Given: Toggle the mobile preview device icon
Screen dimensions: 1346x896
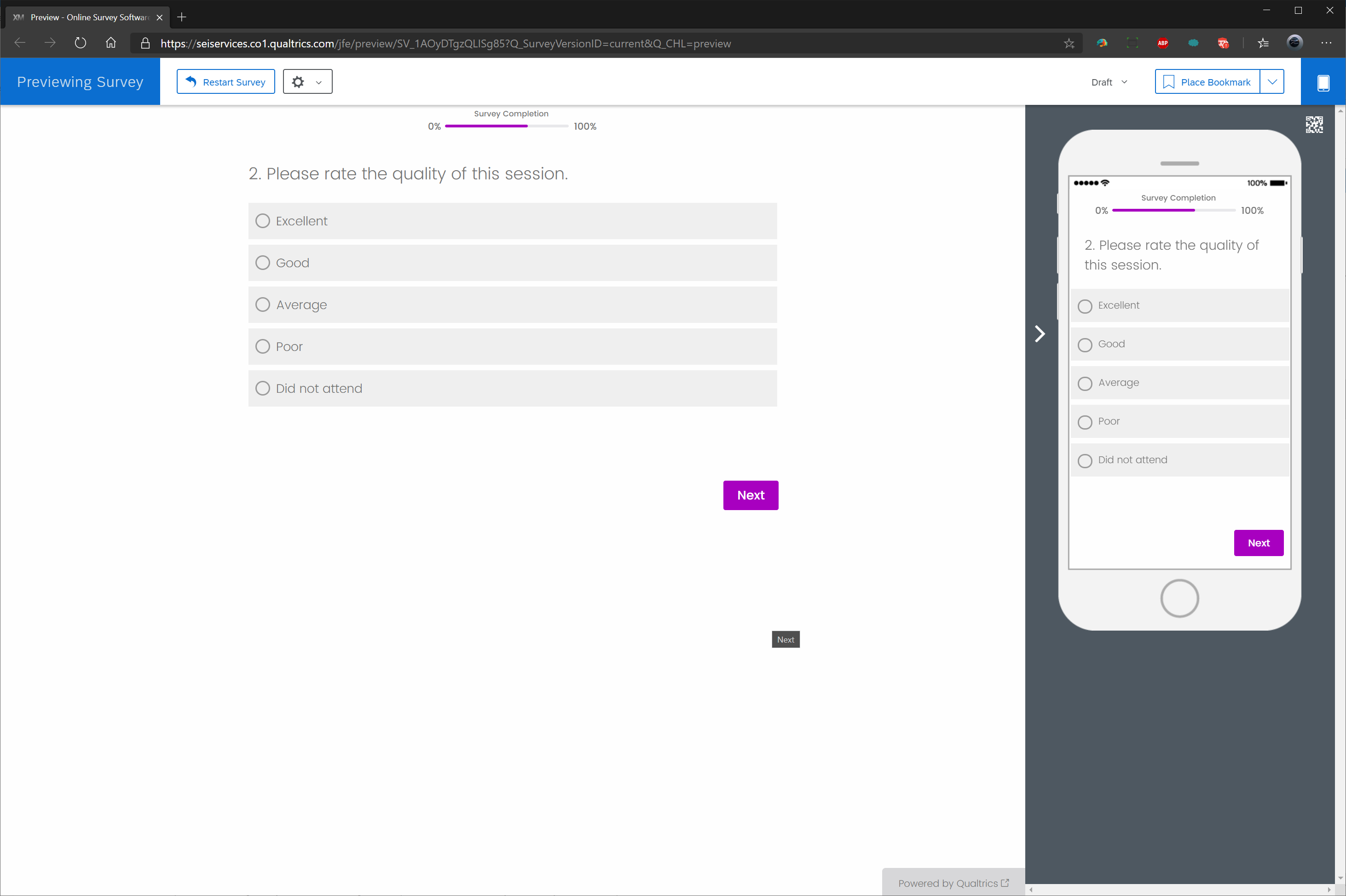Looking at the screenshot, I should pyautogui.click(x=1323, y=82).
